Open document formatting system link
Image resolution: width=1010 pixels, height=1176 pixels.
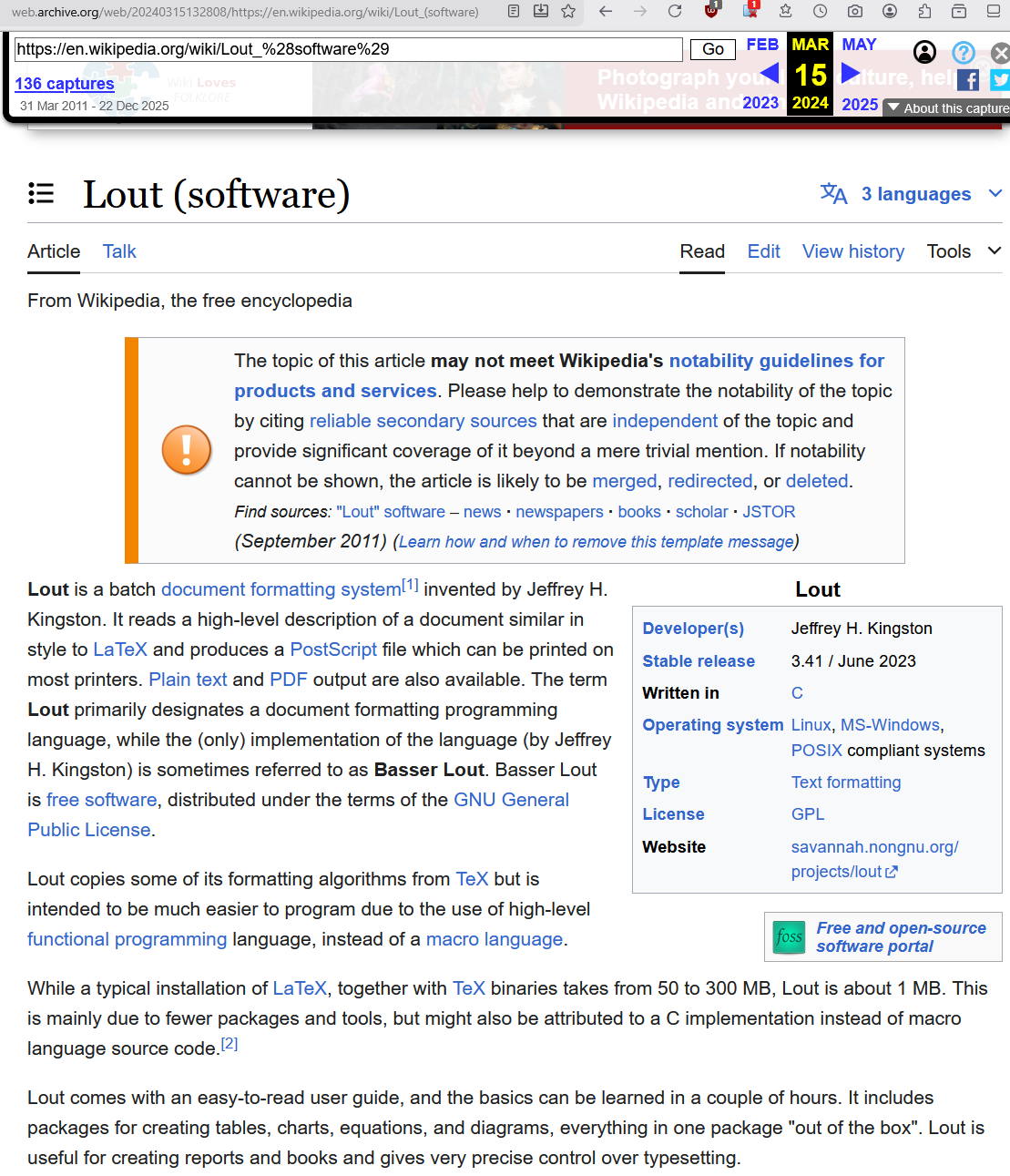281,589
